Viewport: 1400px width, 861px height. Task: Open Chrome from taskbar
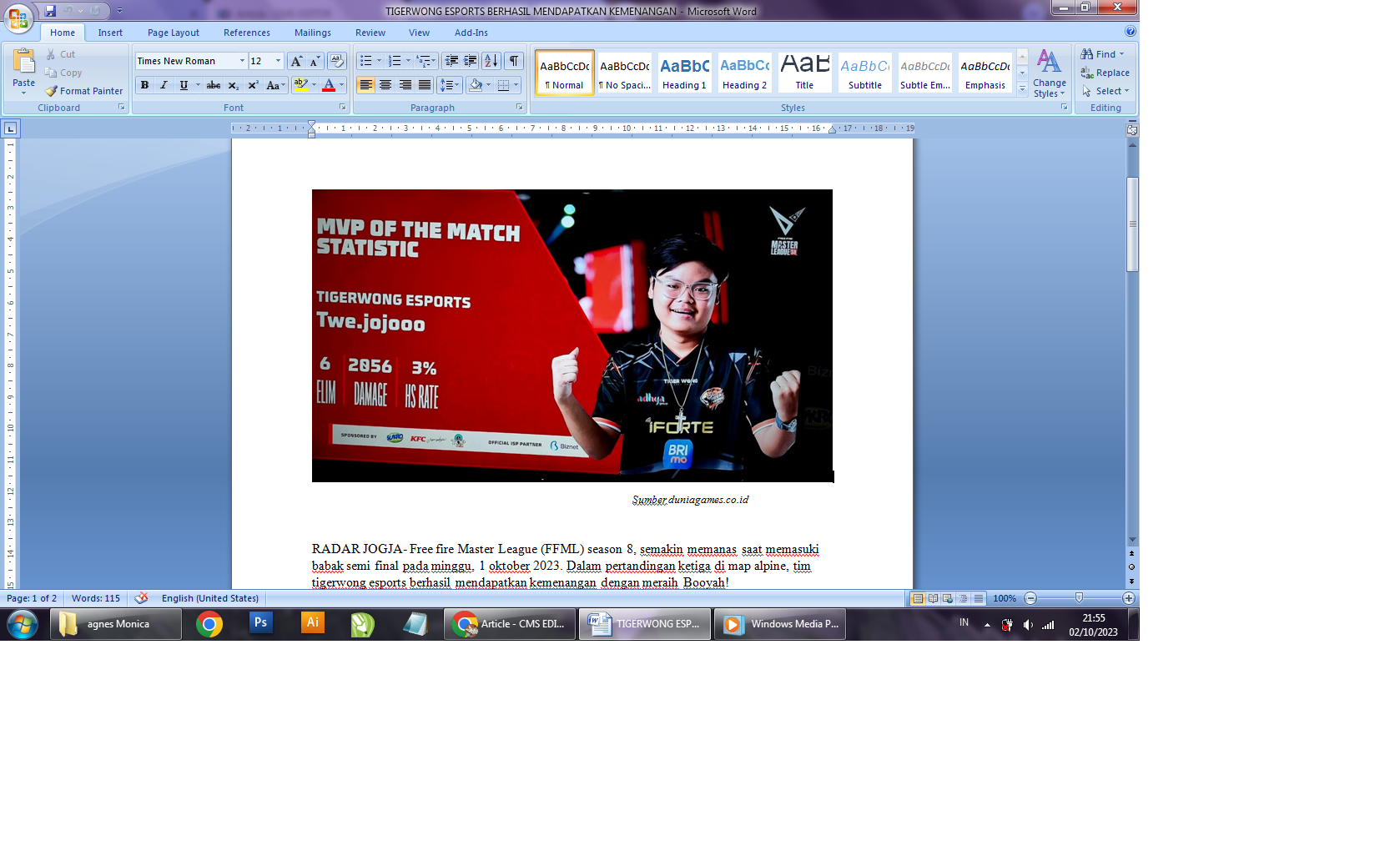click(x=209, y=624)
